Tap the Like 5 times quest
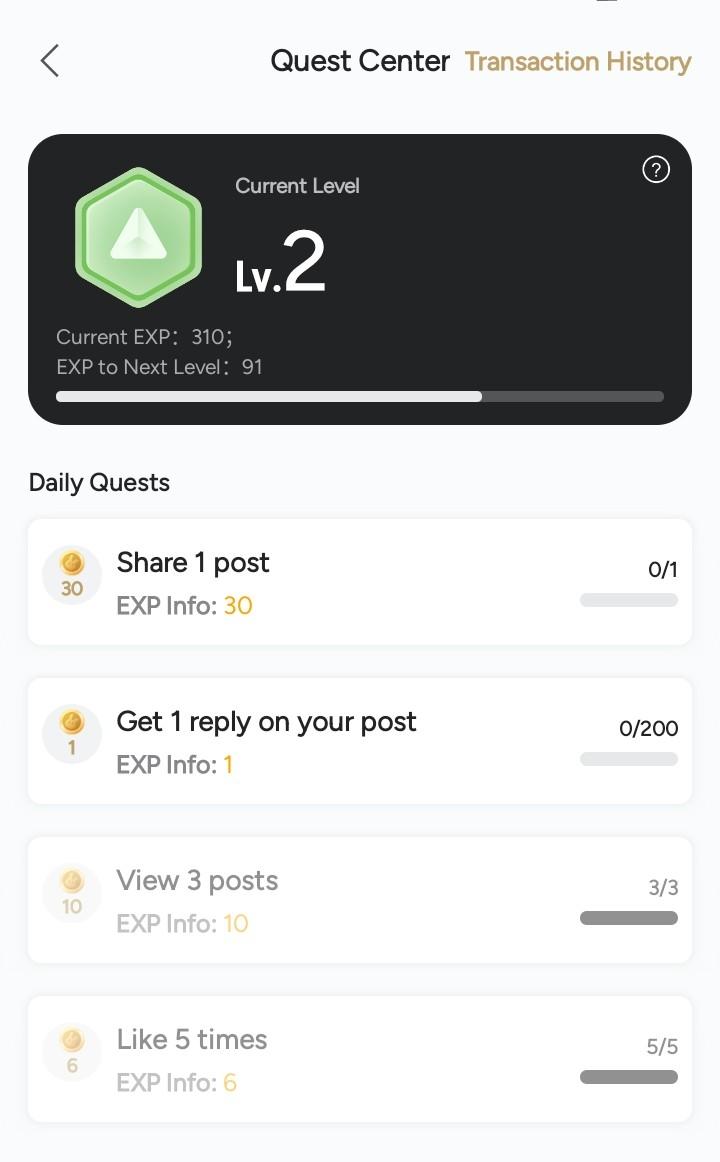This screenshot has width=720, height=1162. point(192,1040)
